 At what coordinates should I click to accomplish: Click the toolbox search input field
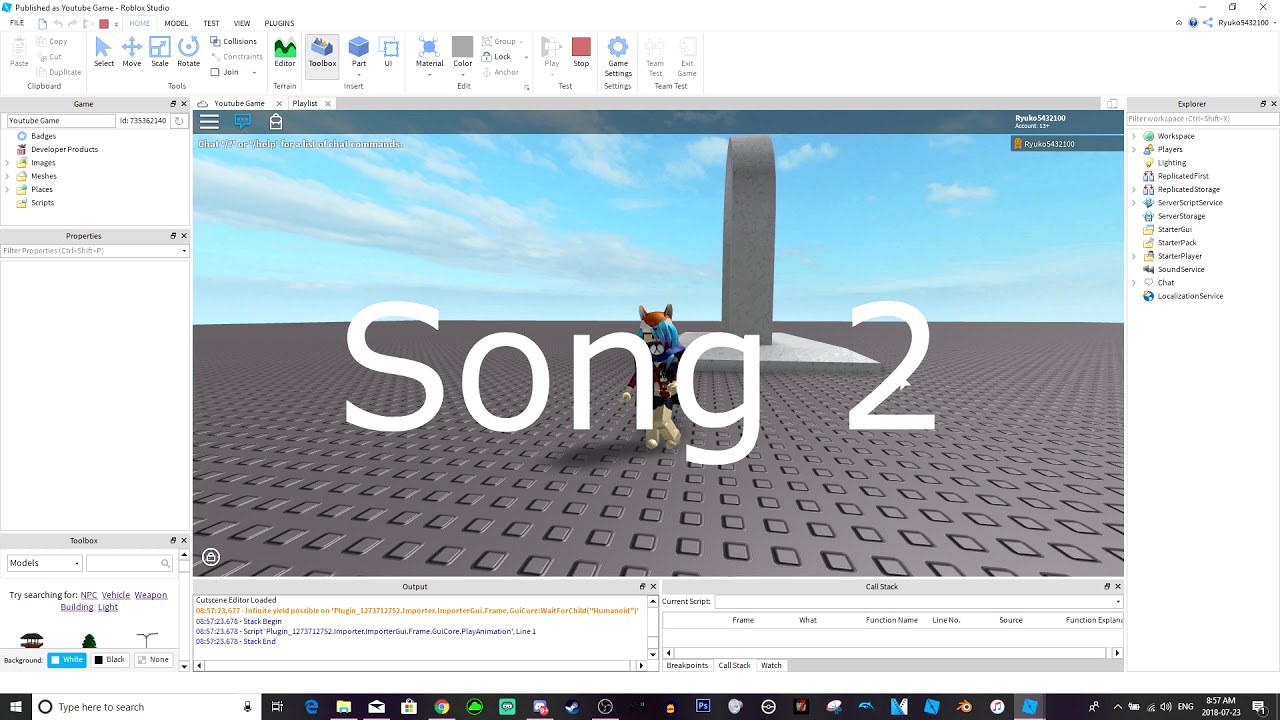click(x=123, y=563)
